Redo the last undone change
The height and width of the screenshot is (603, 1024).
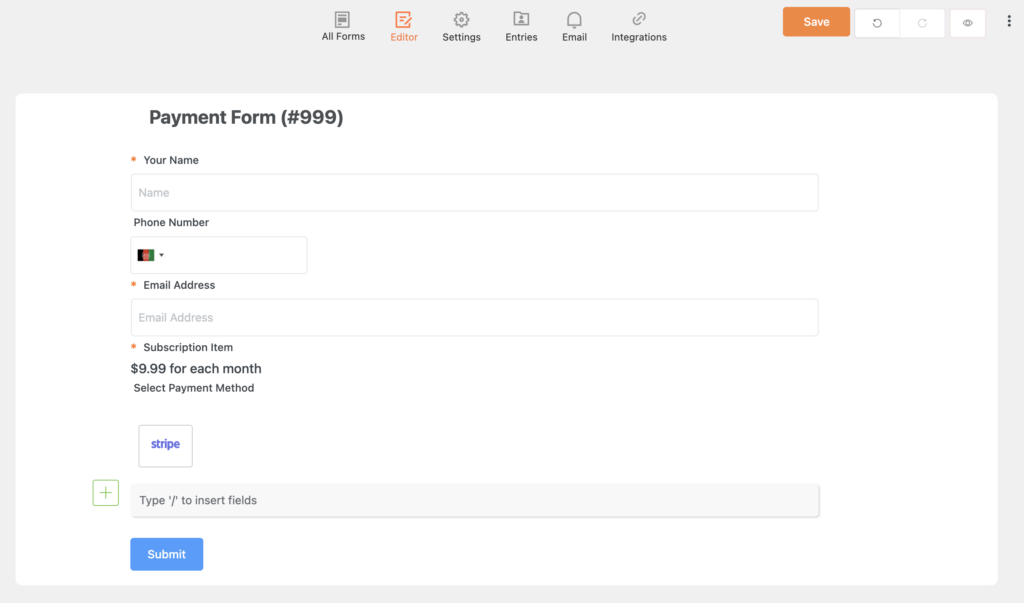click(922, 23)
